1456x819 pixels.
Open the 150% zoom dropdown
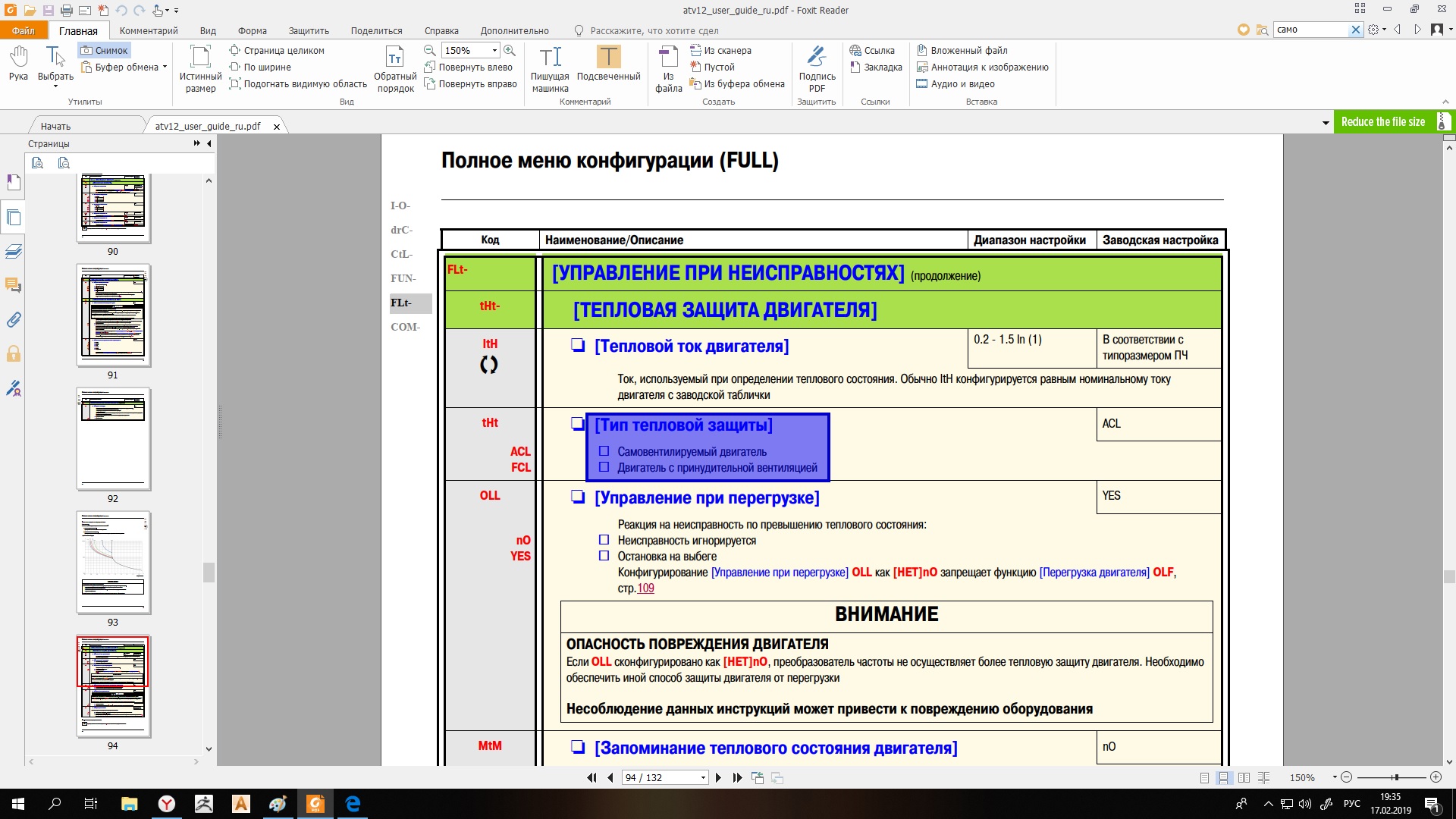click(x=494, y=50)
